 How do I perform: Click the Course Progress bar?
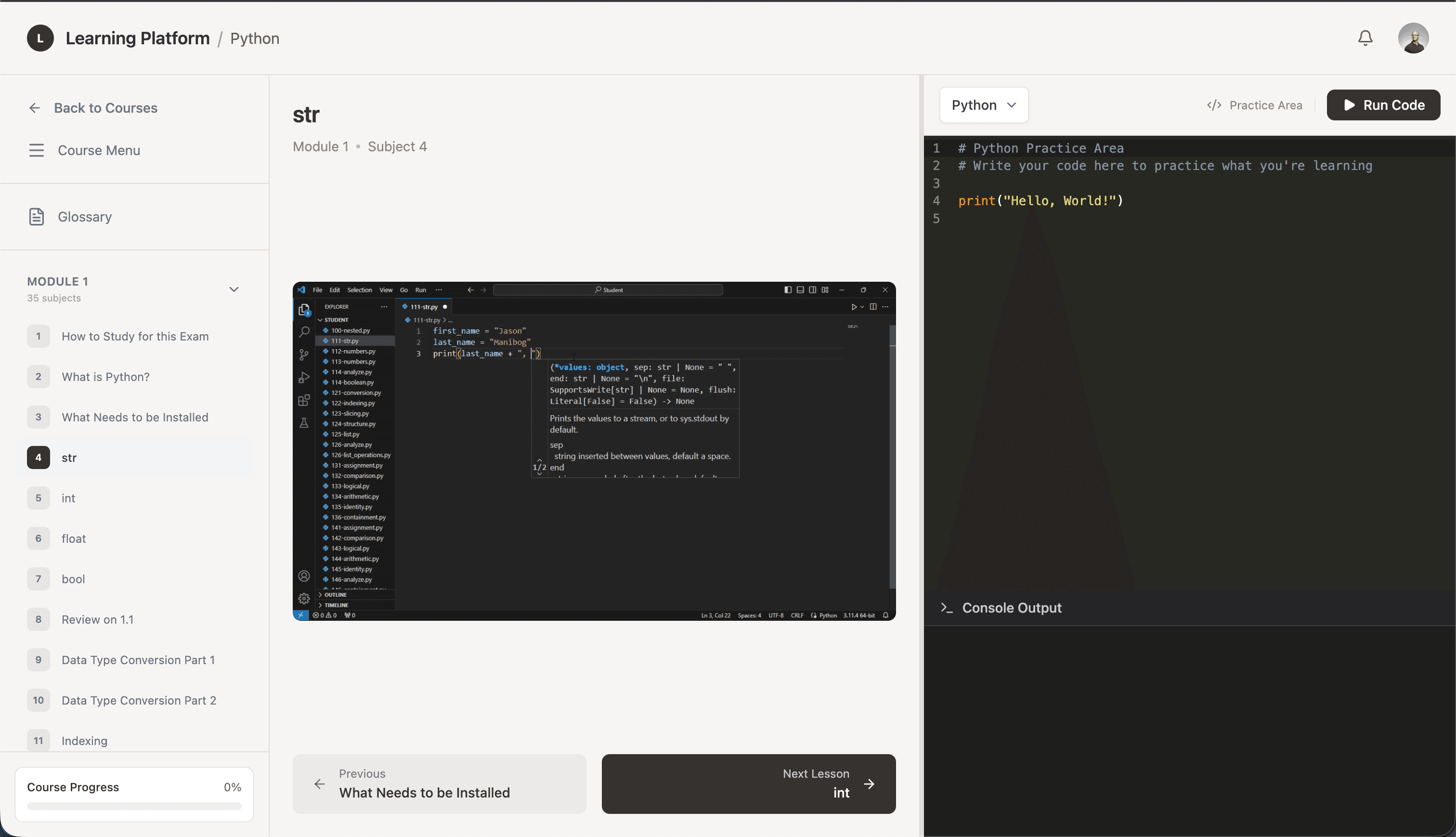pyautogui.click(x=134, y=806)
